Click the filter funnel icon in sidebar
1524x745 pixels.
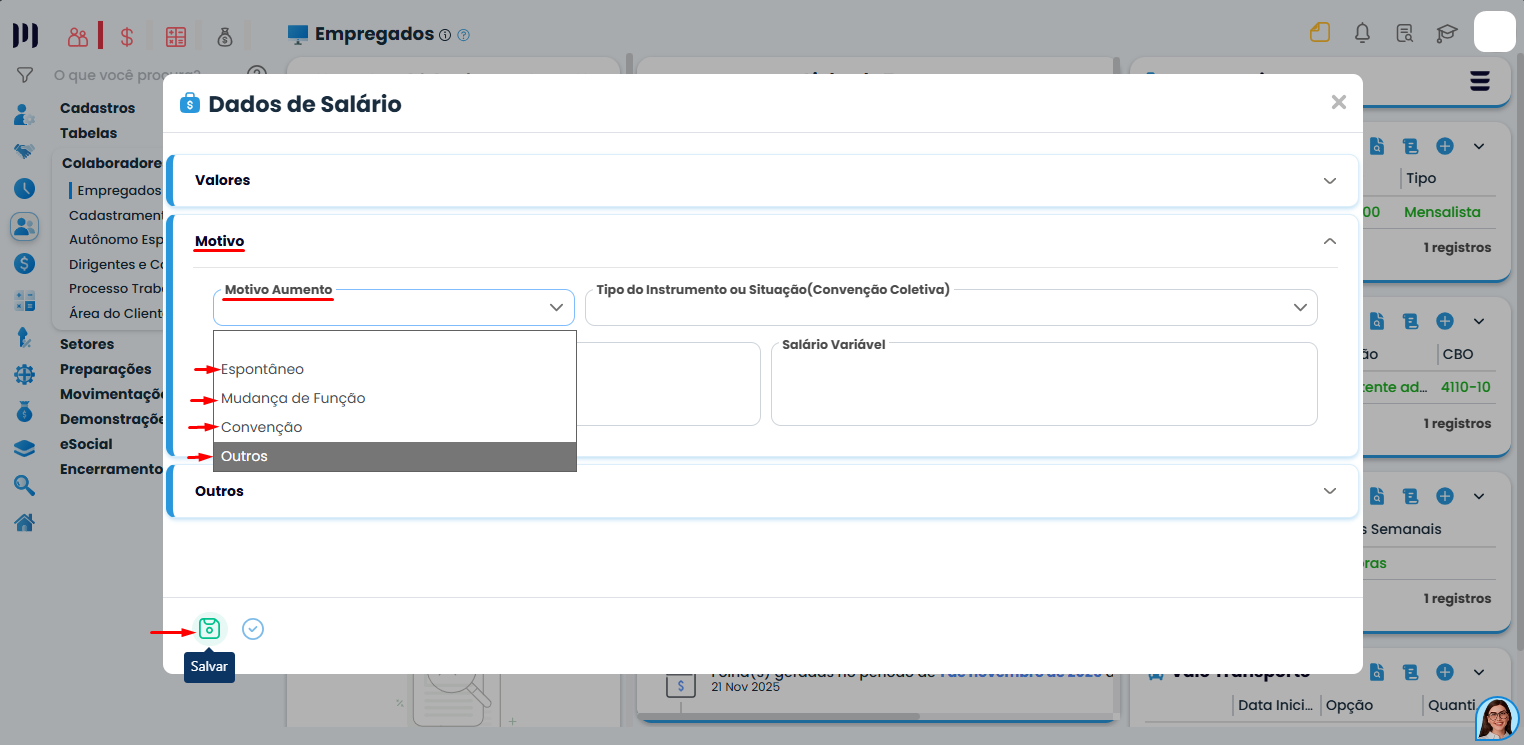point(25,75)
